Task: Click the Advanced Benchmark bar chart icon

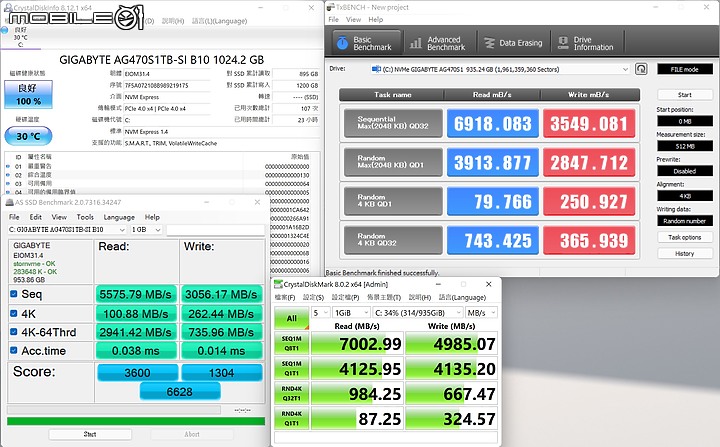Action: point(416,43)
